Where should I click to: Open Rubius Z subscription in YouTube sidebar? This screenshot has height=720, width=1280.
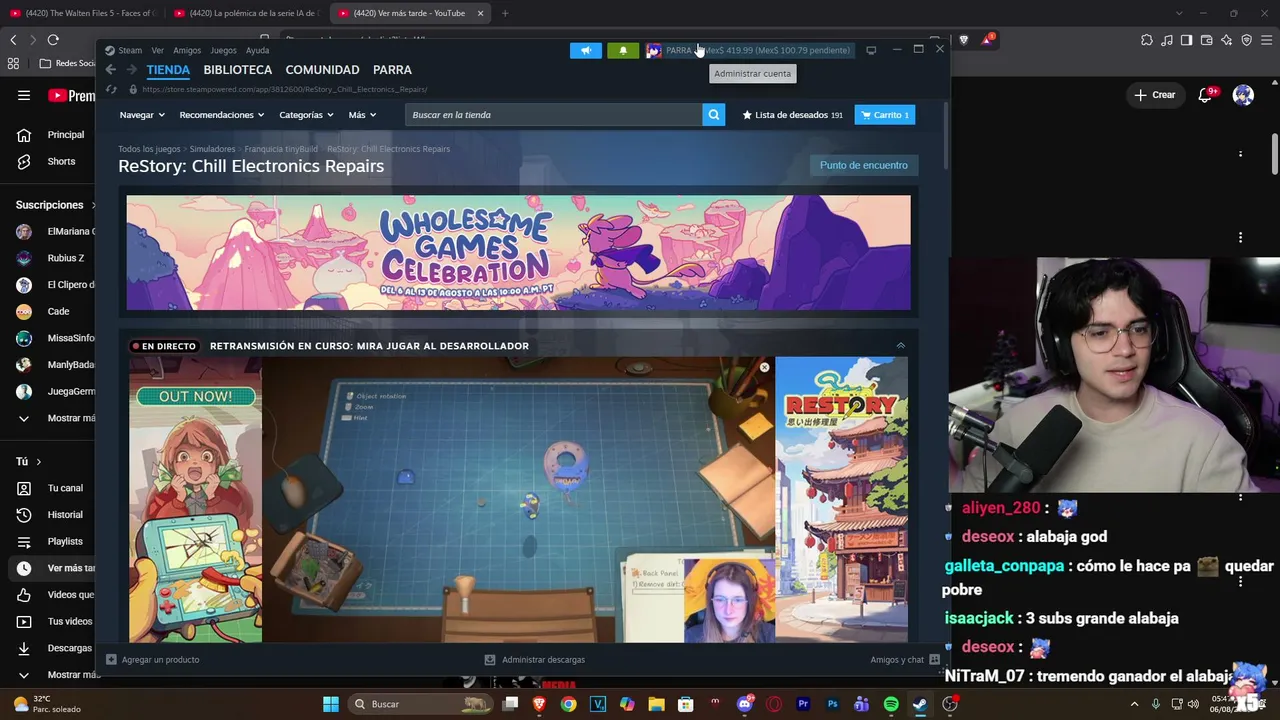[x=56, y=258]
